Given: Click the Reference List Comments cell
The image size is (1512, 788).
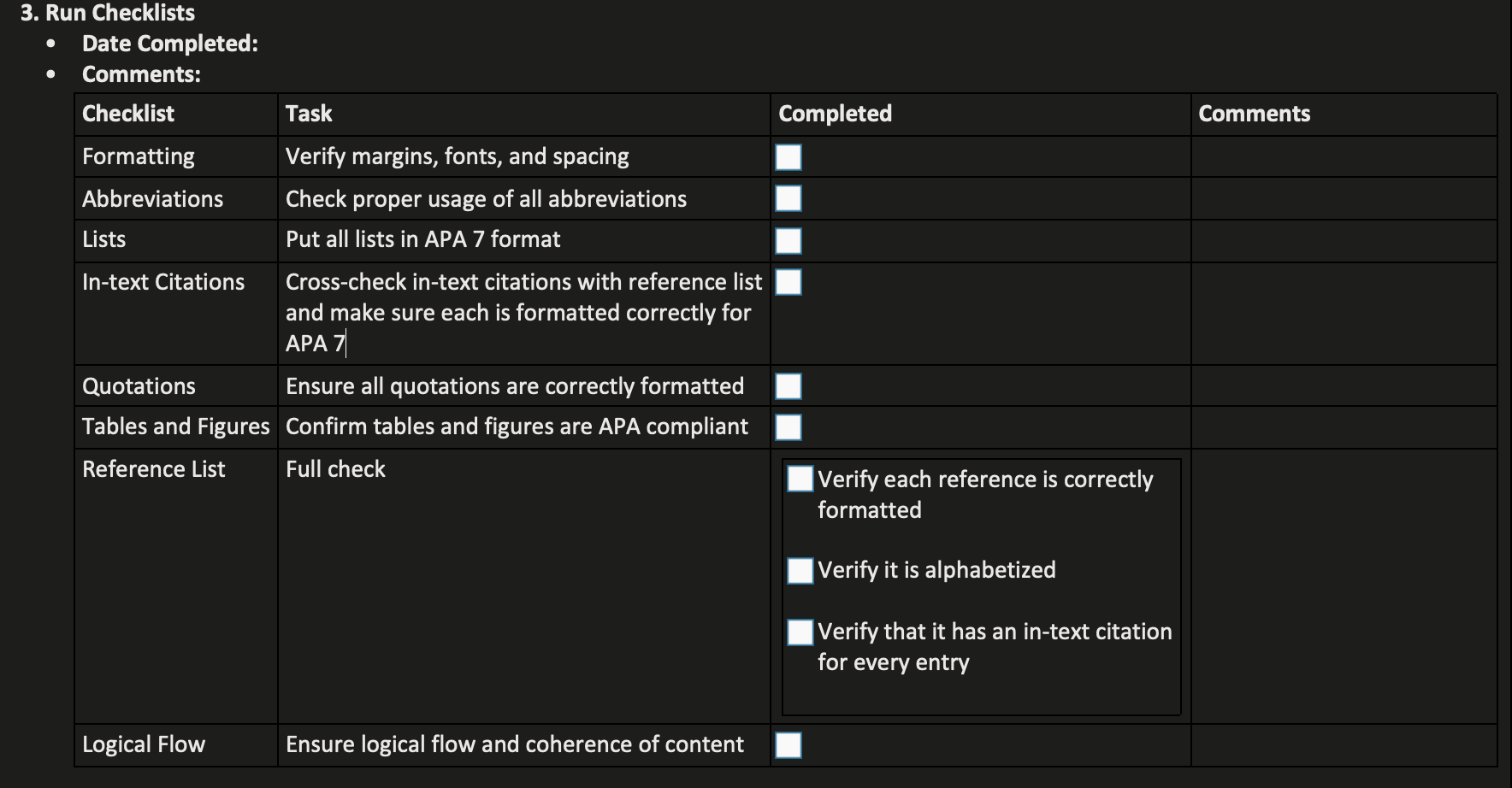Looking at the screenshot, I should pos(1343,585).
